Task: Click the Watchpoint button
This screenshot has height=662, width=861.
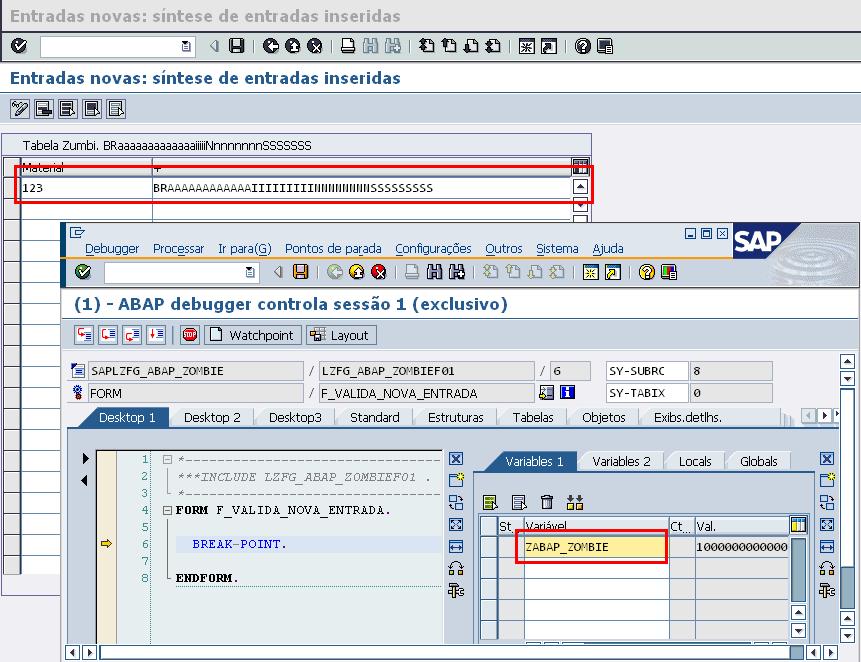Action: [253, 335]
